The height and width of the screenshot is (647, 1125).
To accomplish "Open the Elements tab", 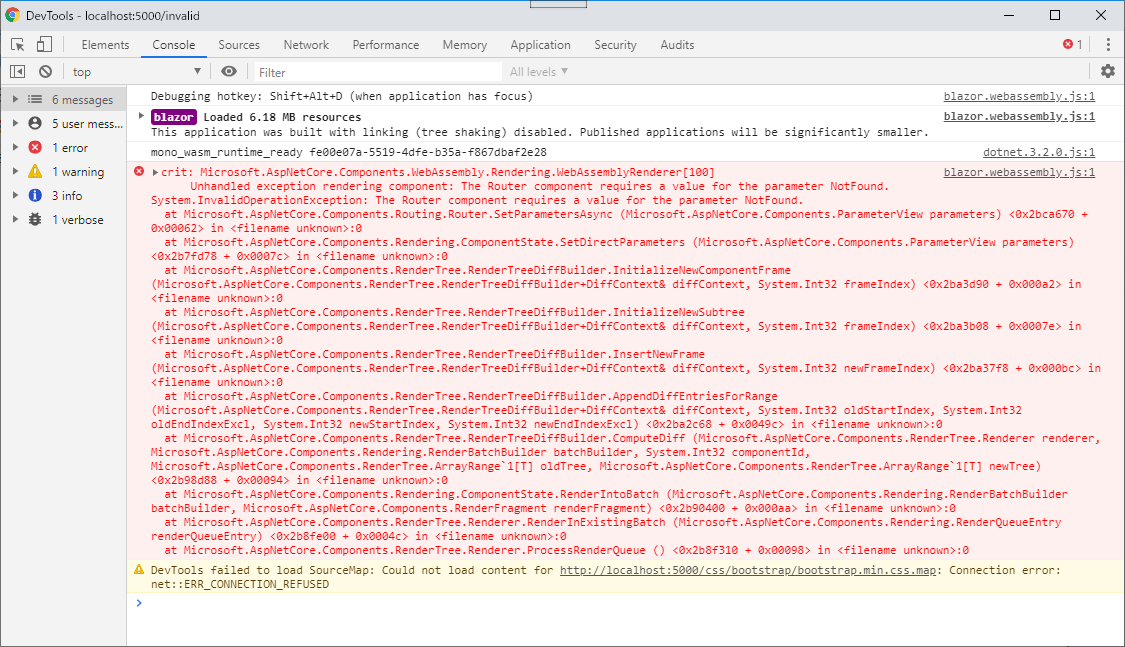I will (105, 44).
